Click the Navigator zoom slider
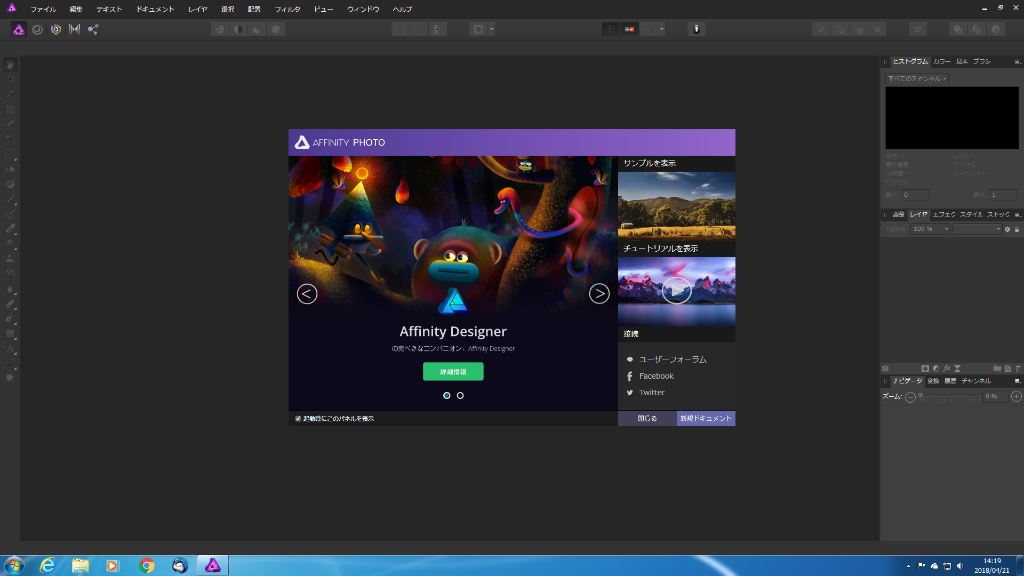 [x=948, y=397]
